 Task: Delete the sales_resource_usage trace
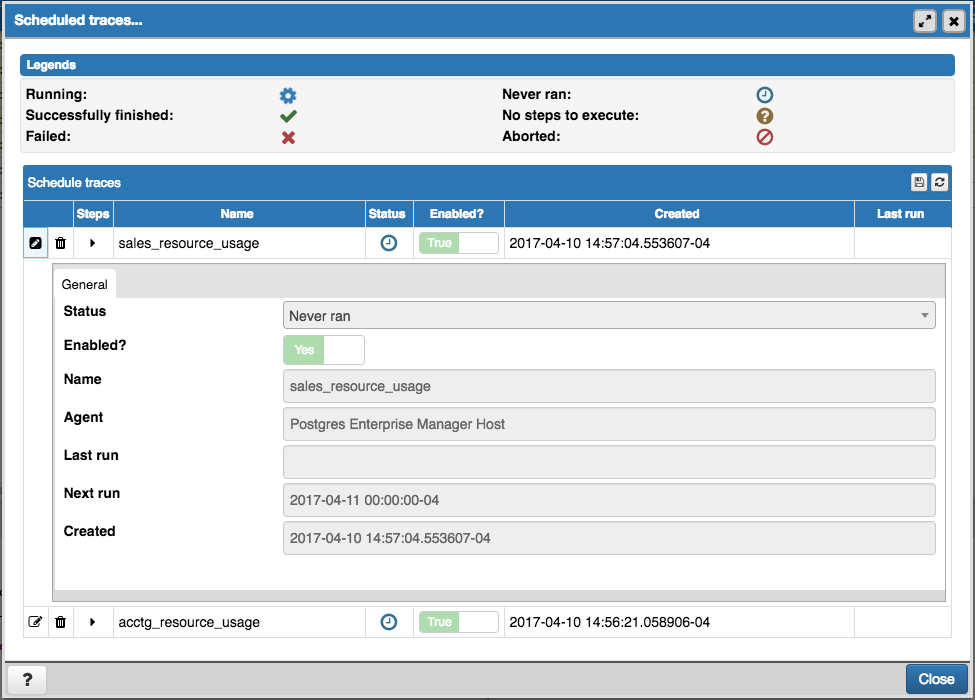pyautogui.click(x=60, y=243)
